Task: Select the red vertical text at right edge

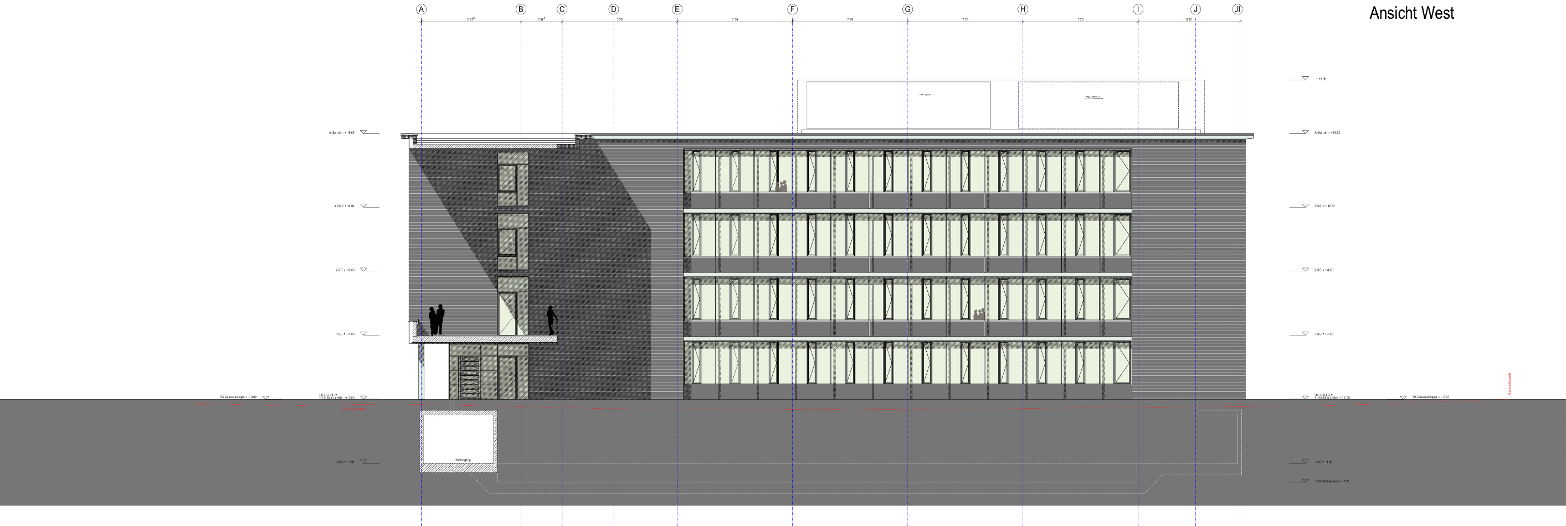Action: click(x=1508, y=382)
